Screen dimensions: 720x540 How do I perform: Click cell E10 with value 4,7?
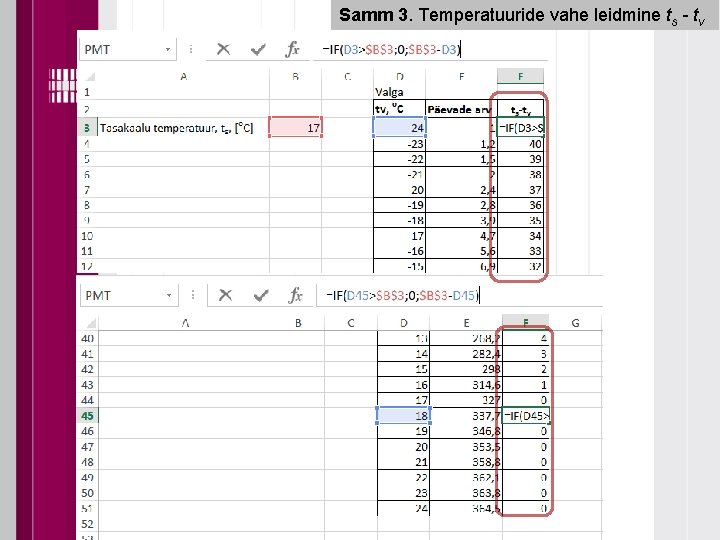point(461,236)
